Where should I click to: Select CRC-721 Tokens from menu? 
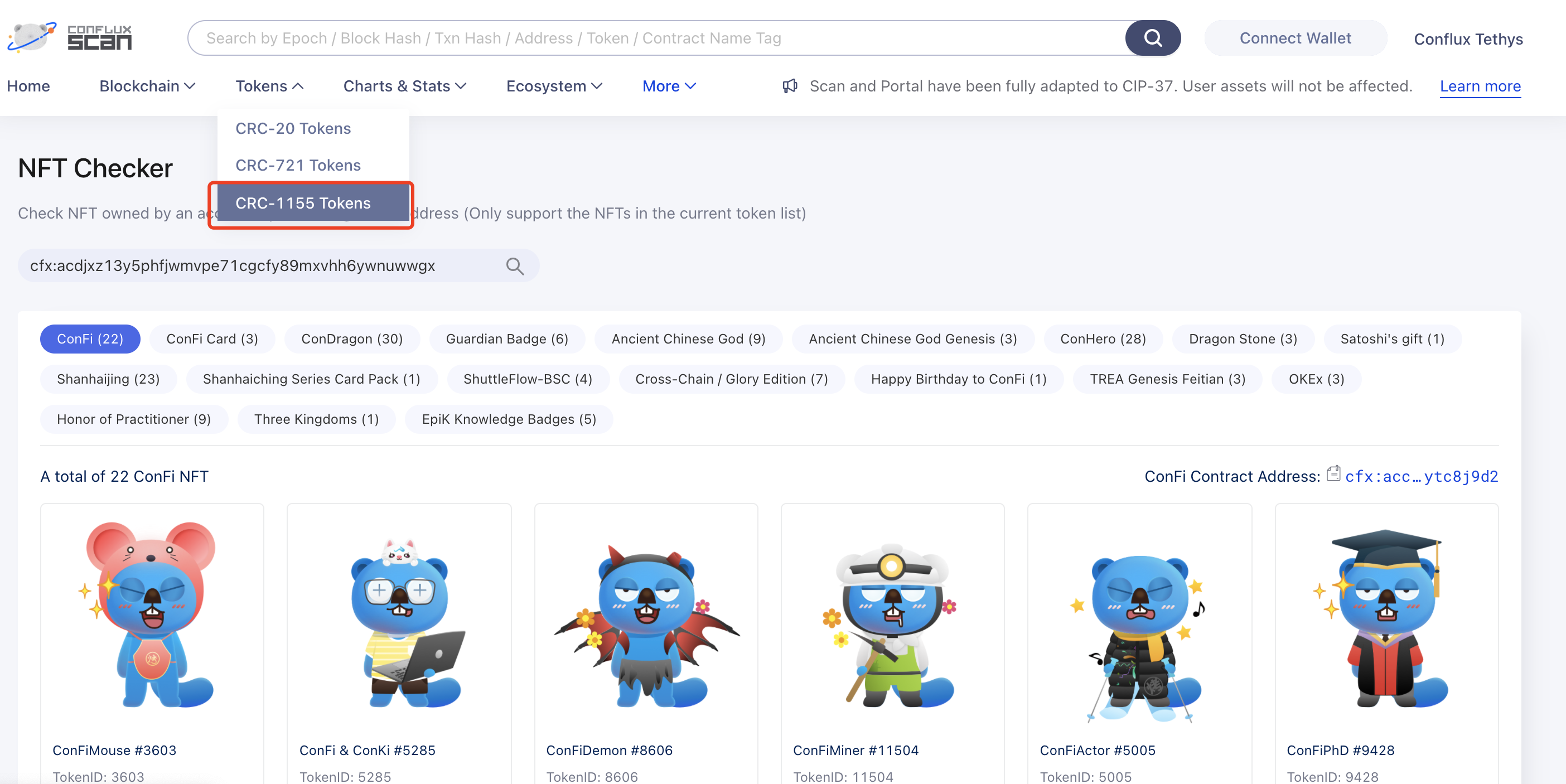click(x=313, y=165)
